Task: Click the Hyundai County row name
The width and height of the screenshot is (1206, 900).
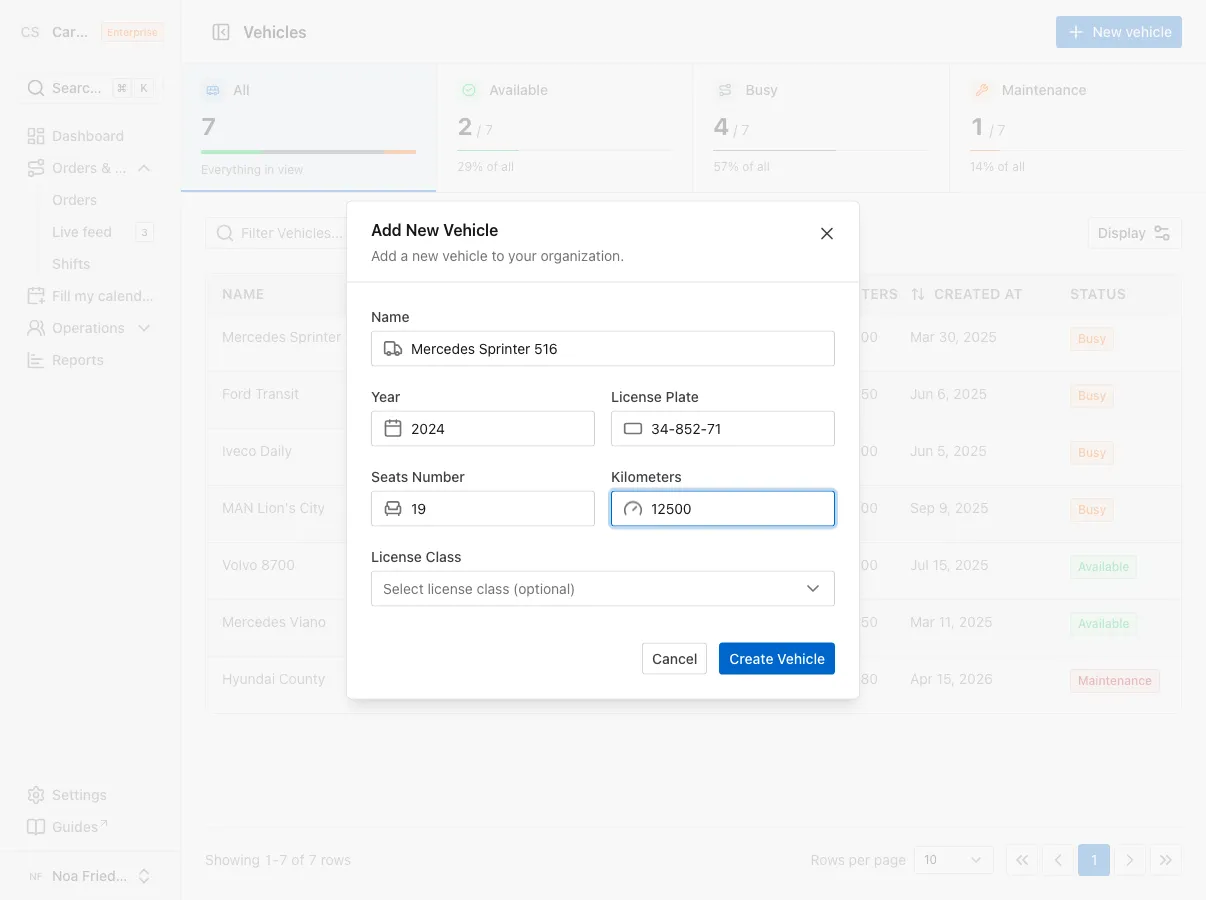Action: (x=273, y=679)
